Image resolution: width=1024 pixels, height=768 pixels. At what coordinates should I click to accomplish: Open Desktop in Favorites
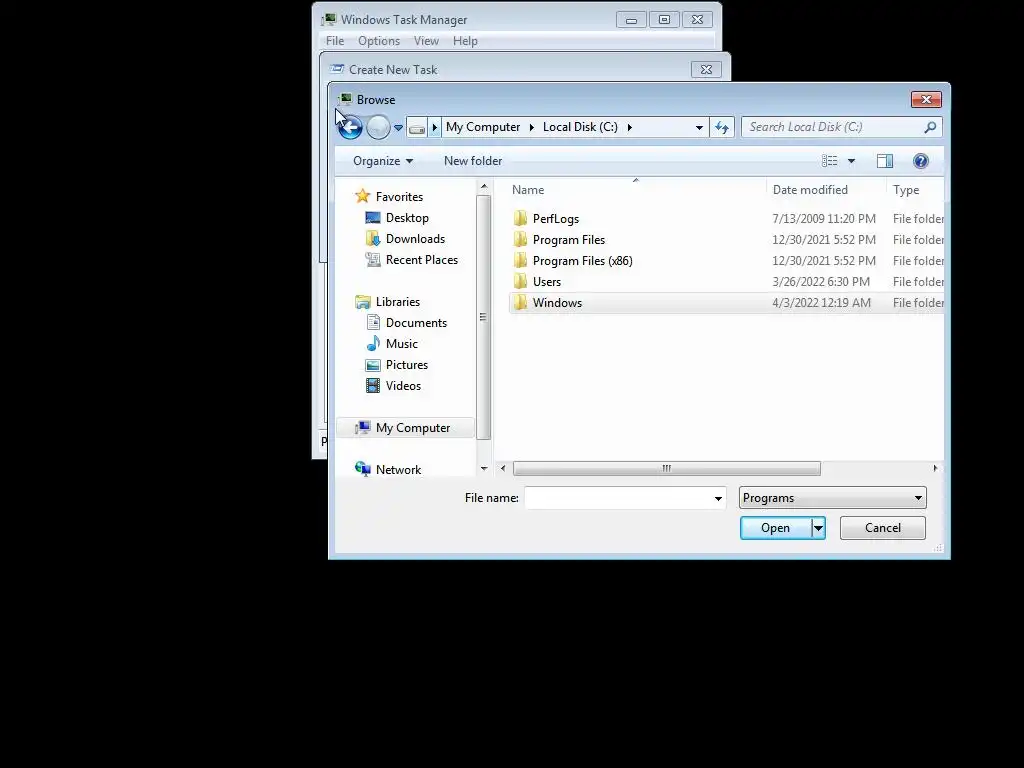point(407,217)
